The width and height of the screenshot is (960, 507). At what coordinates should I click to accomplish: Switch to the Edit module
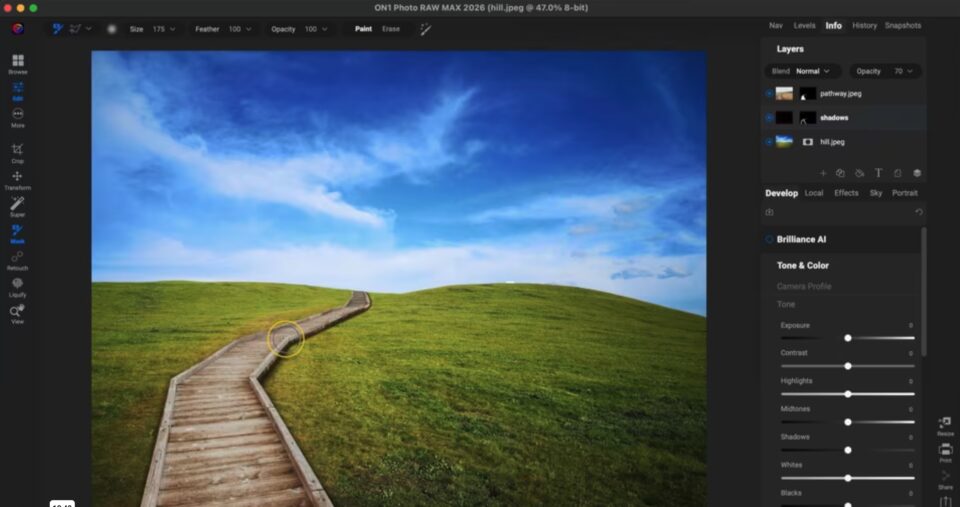18,91
